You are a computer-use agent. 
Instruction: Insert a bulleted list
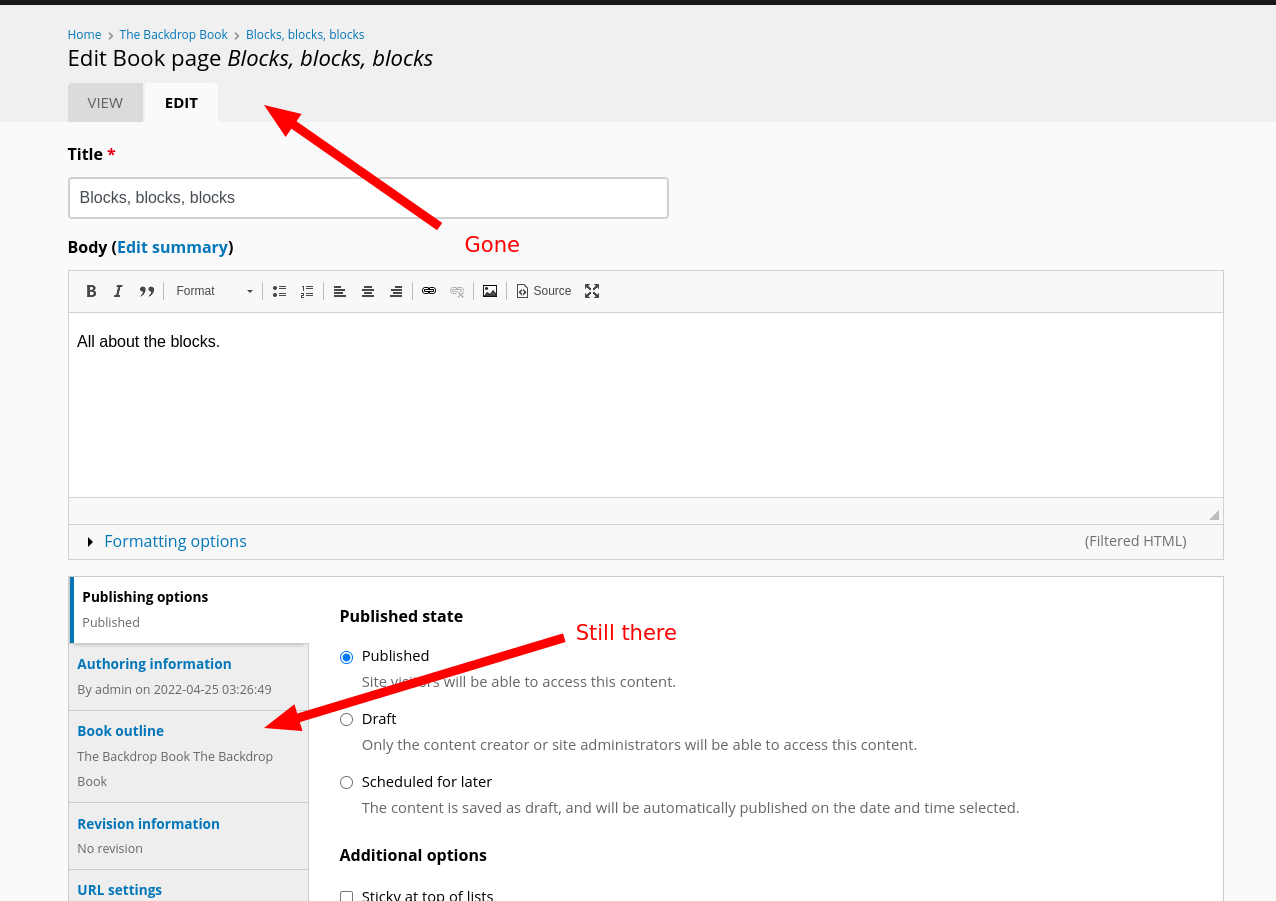click(279, 291)
